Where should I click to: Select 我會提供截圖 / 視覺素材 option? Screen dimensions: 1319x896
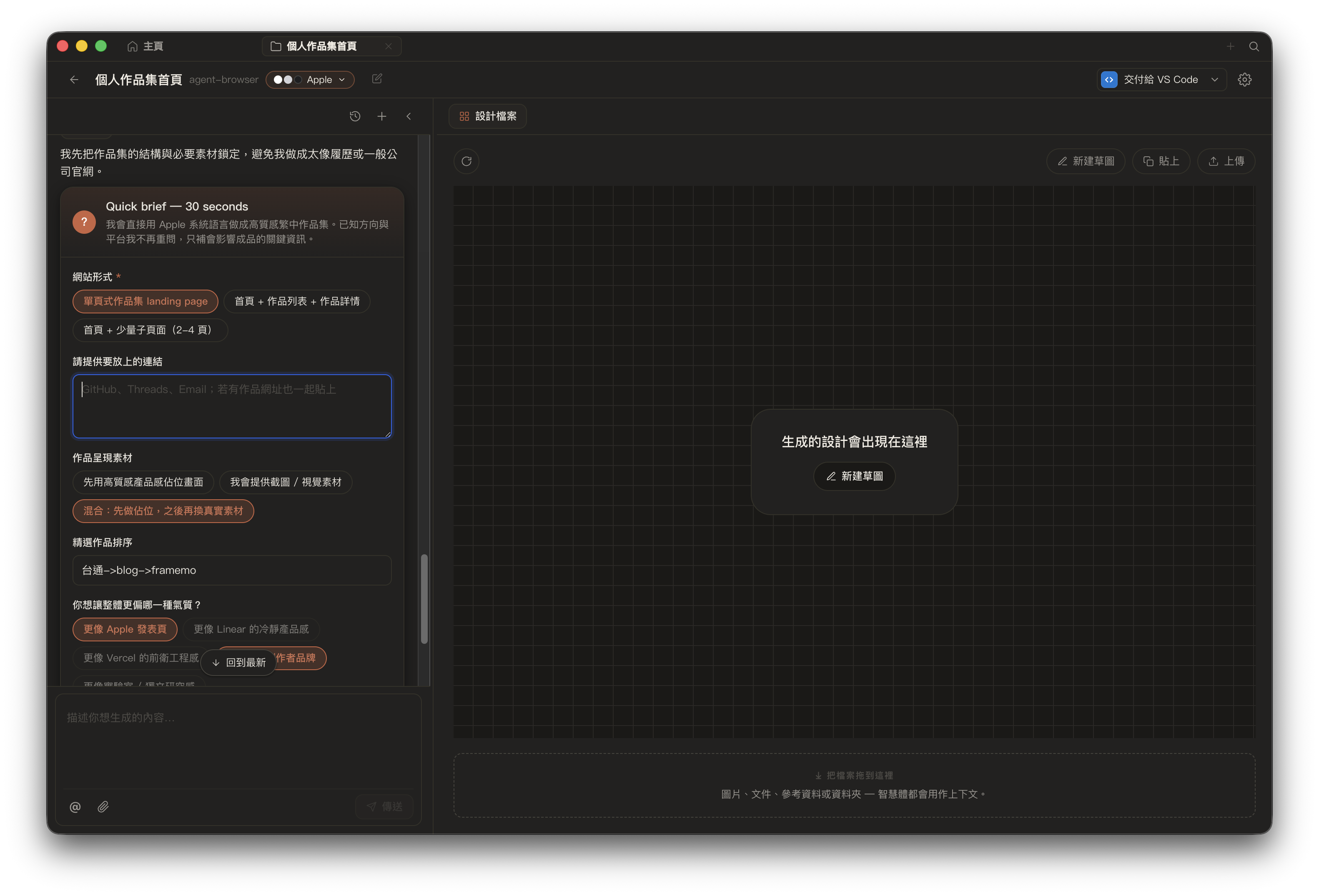(x=286, y=482)
